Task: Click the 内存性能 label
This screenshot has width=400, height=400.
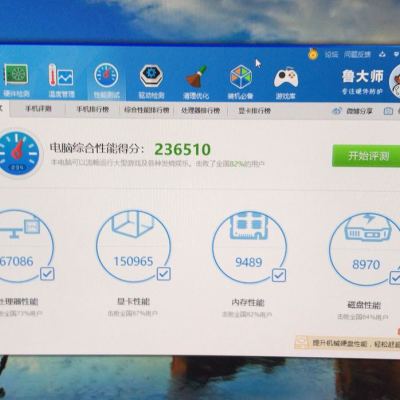Action: pos(248,303)
